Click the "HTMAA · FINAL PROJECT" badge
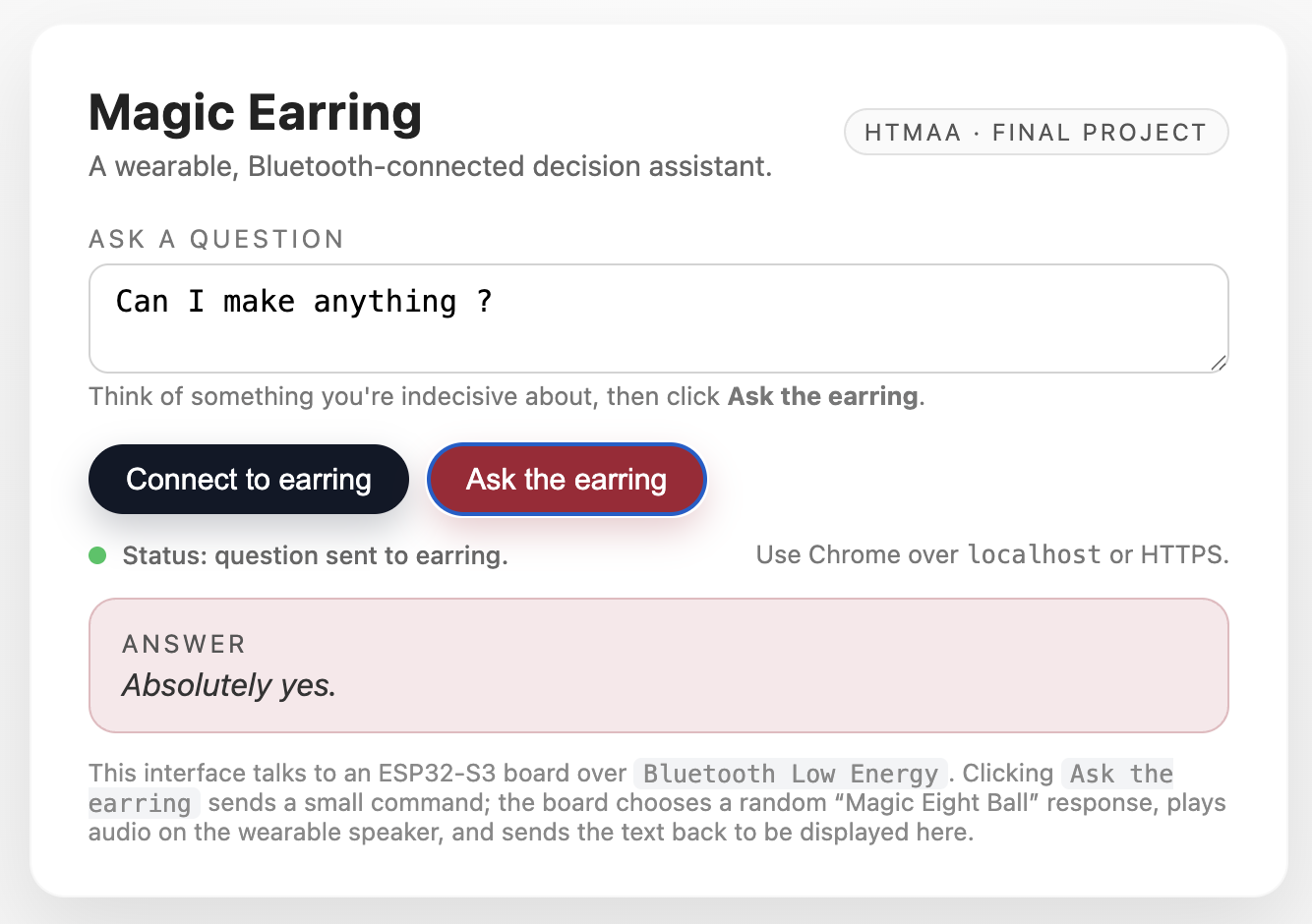1312x924 pixels. [x=1036, y=133]
